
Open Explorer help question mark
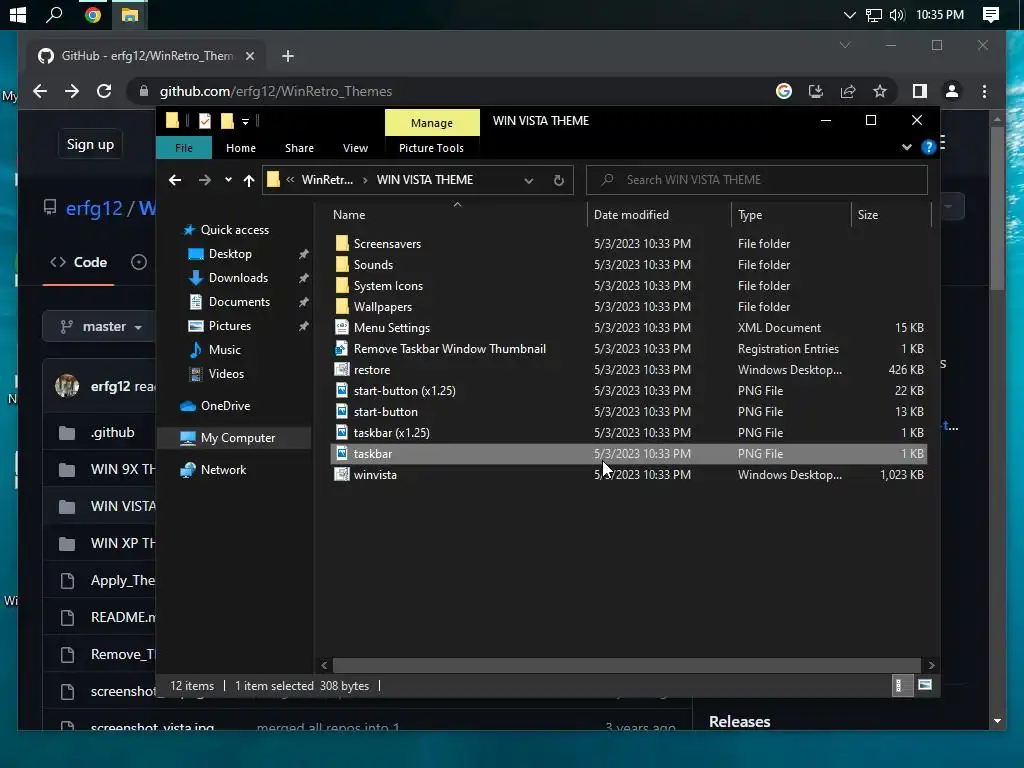click(928, 148)
